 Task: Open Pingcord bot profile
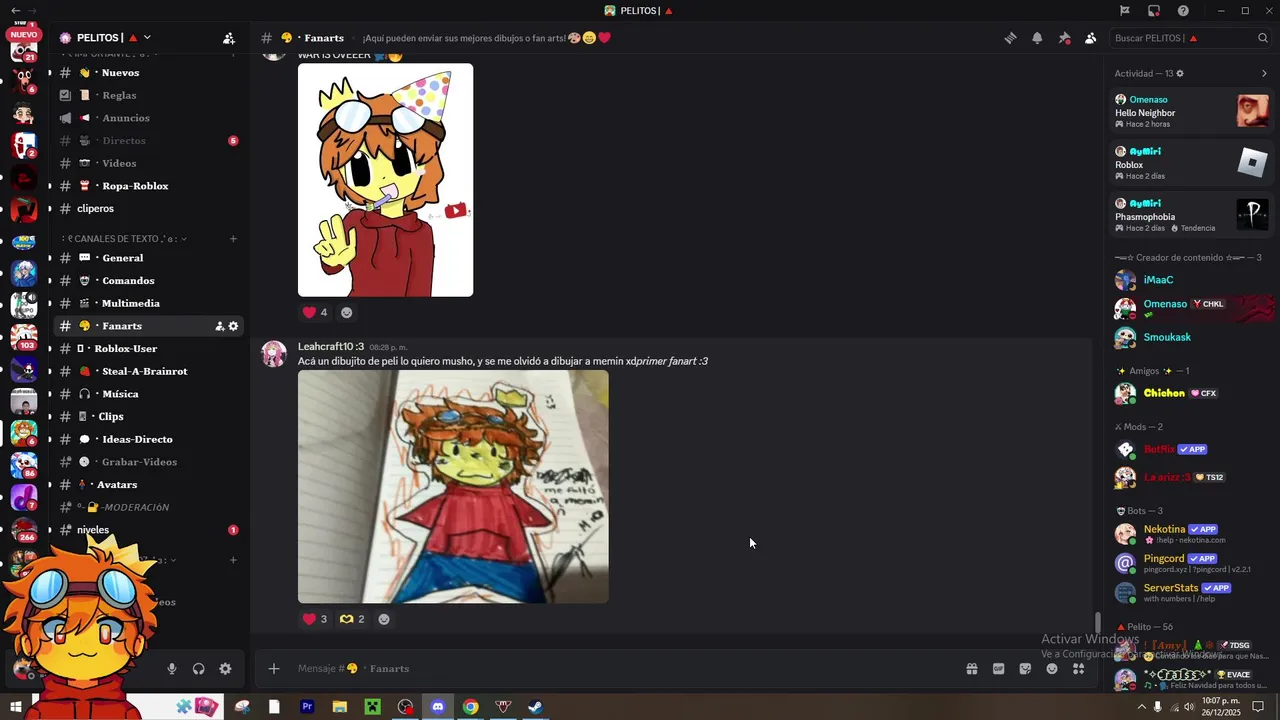[1192, 563]
